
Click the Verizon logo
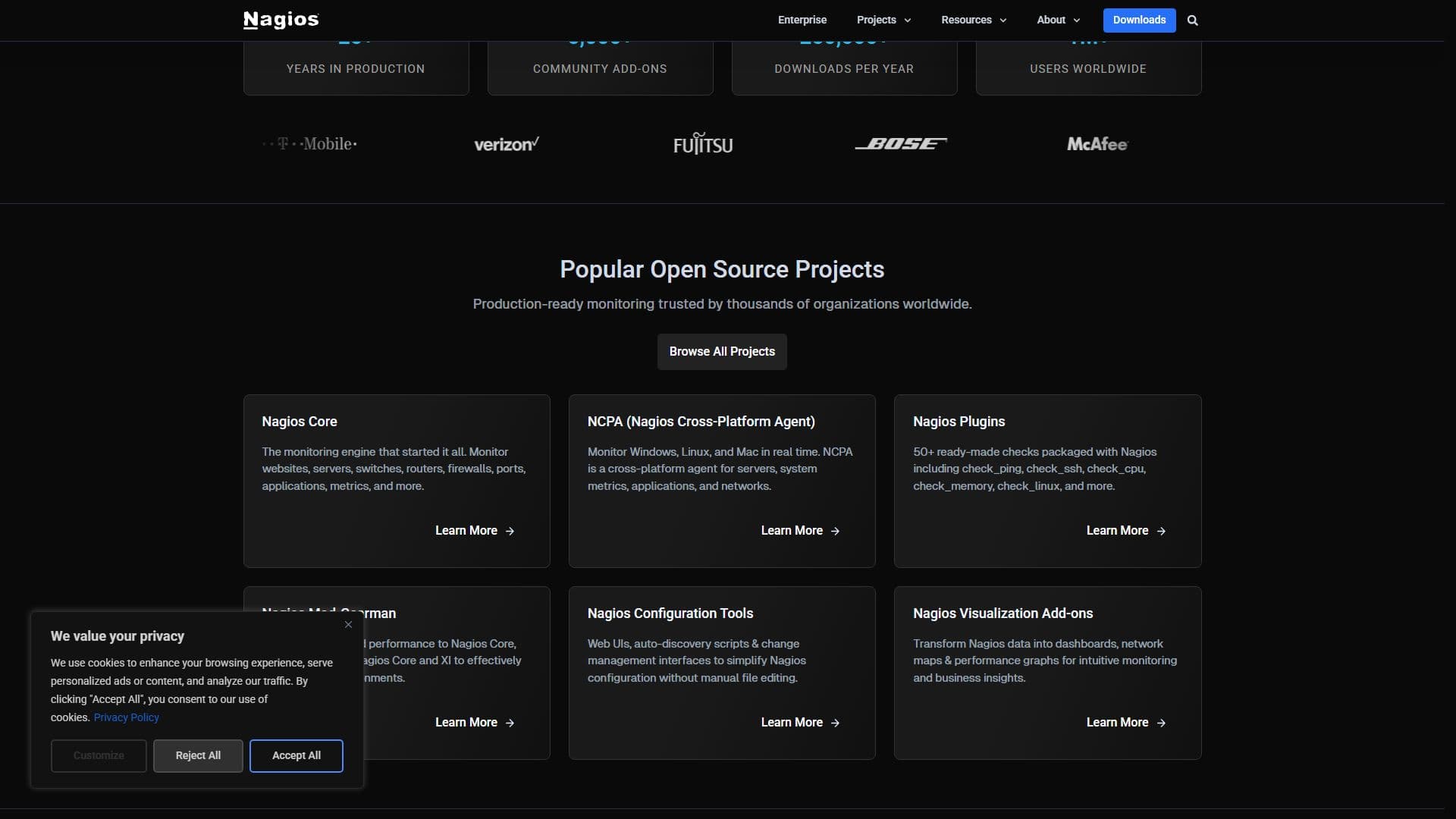coord(507,144)
